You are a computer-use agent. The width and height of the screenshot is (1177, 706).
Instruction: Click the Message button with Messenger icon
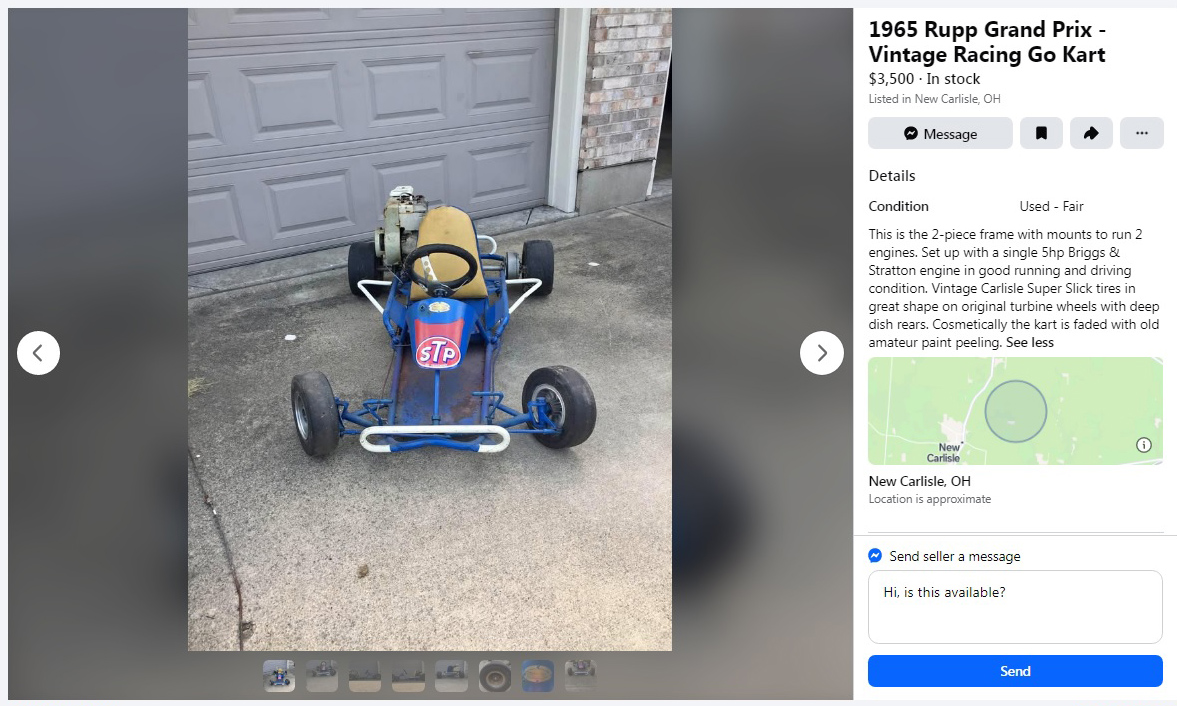940,134
